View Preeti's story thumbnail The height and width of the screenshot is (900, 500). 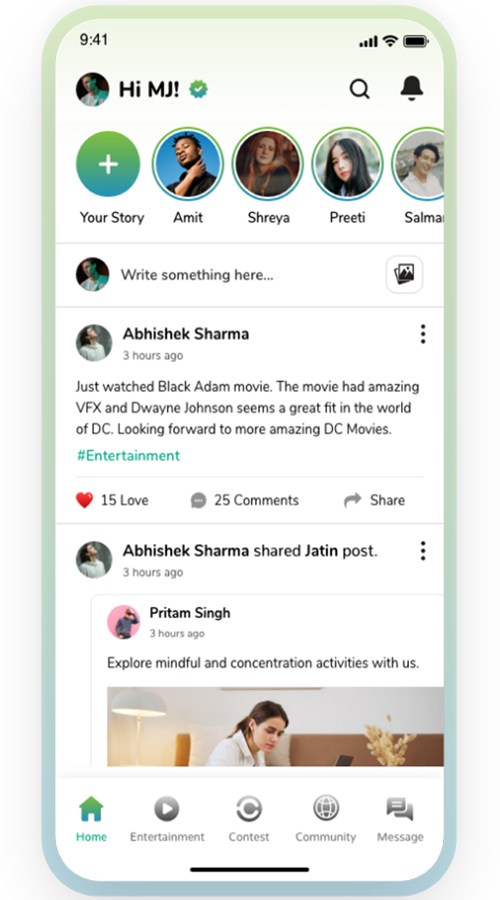click(347, 164)
